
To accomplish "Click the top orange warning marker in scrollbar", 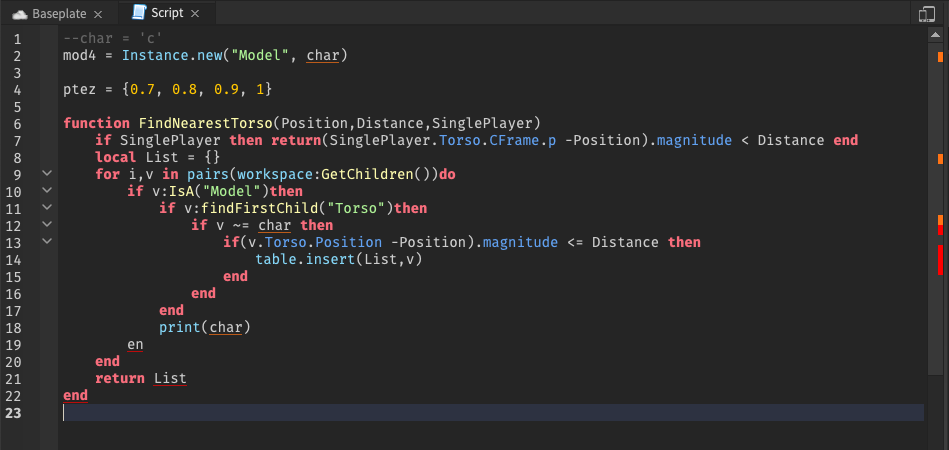I will point(940,57).
